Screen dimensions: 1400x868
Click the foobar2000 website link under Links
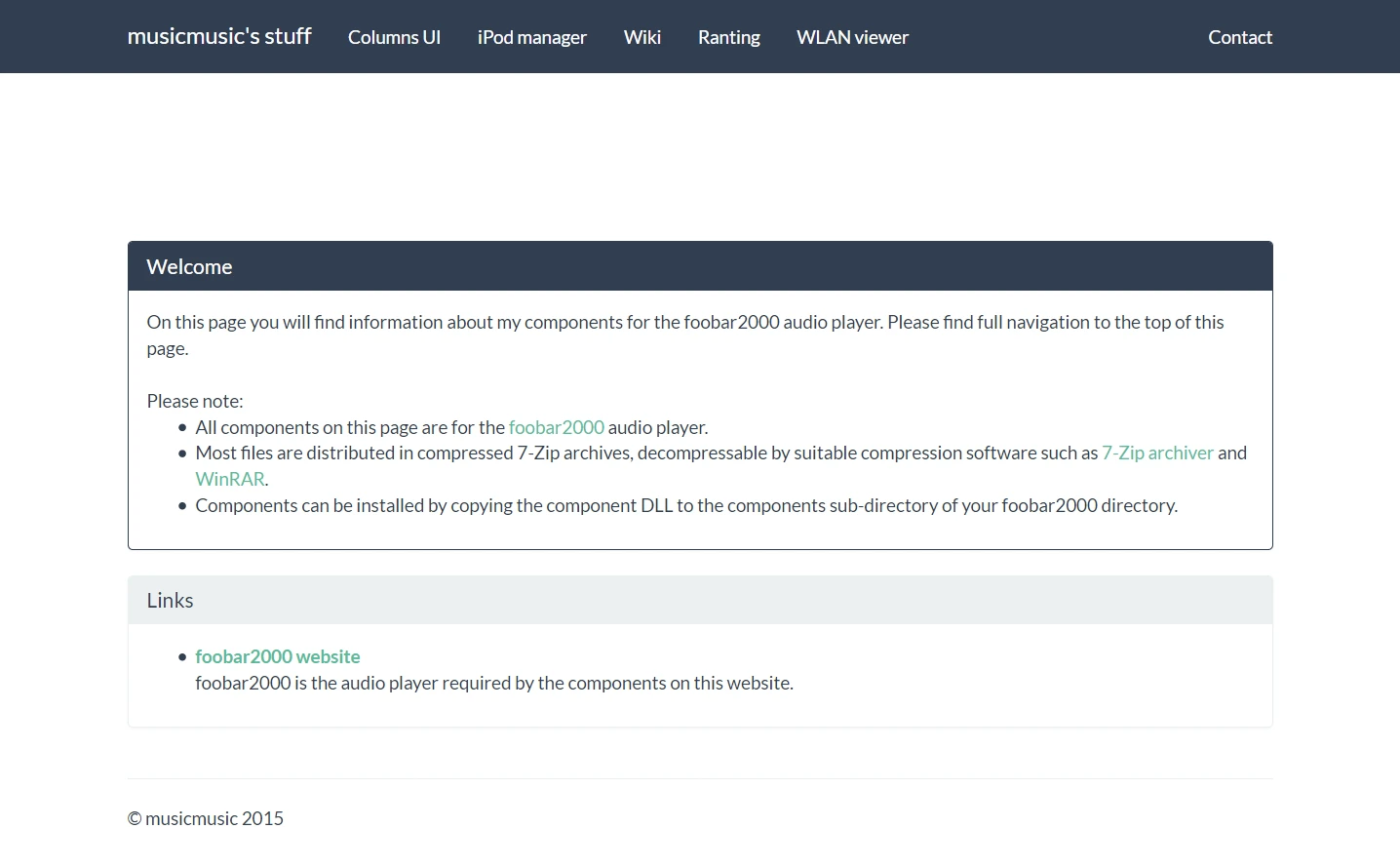tap(278, 656)
